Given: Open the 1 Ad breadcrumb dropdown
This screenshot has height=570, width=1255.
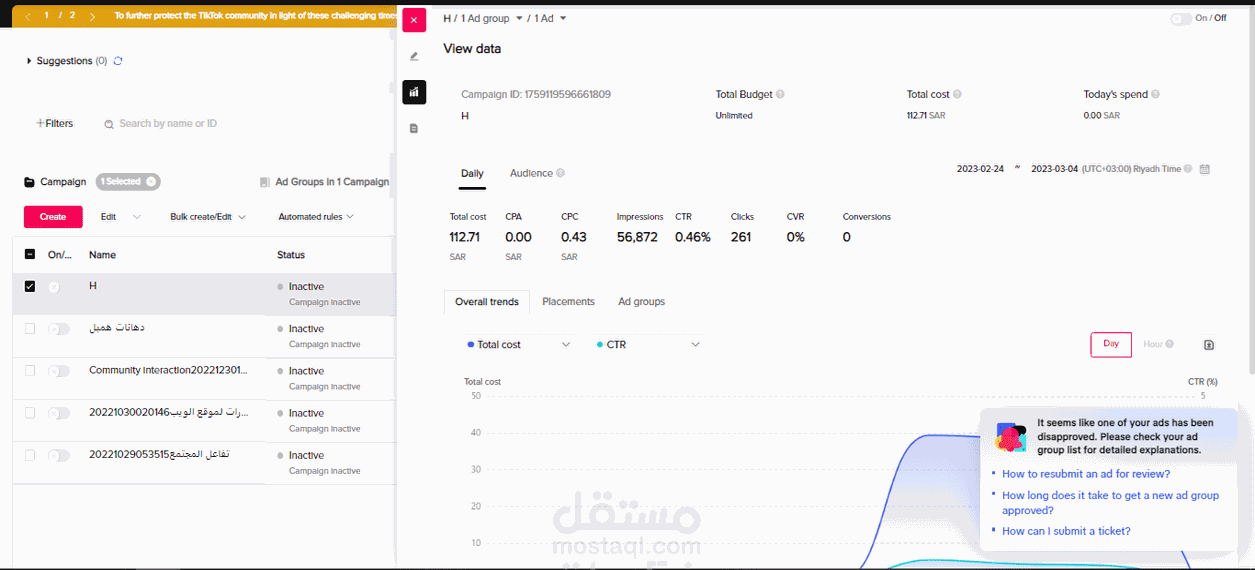Looking at the screenshot, I should (x=551, y=19).
